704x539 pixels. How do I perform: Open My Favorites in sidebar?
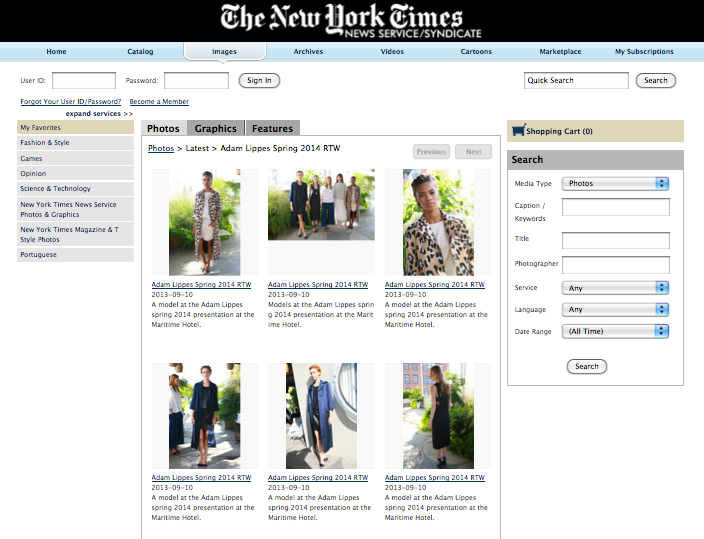(75, 128)
